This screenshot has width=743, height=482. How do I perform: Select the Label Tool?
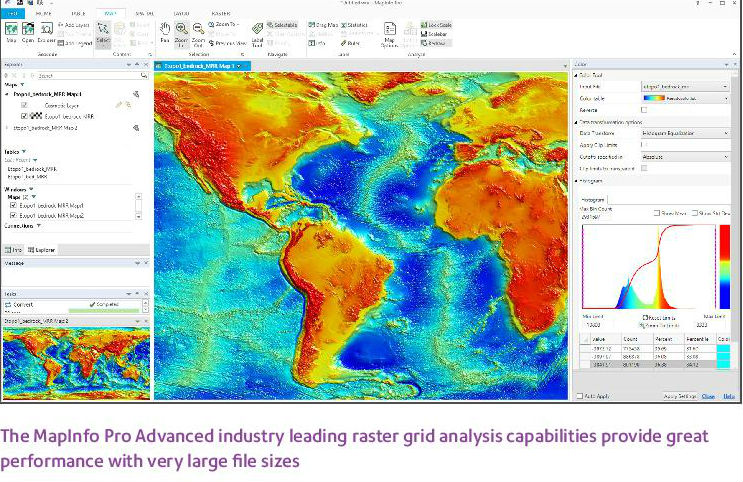tap(257, 34)
